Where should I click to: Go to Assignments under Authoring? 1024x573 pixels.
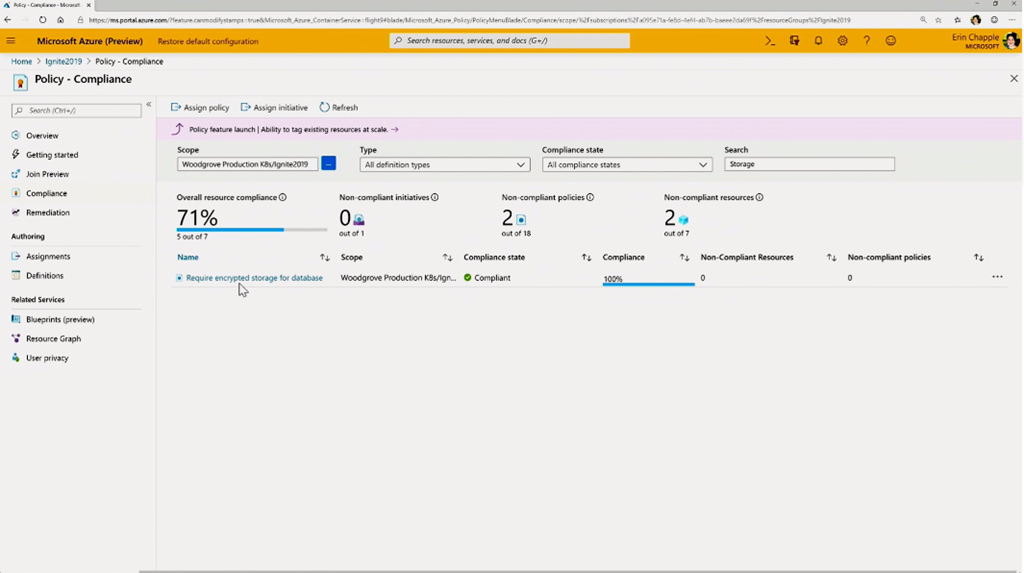click(47, 257)
